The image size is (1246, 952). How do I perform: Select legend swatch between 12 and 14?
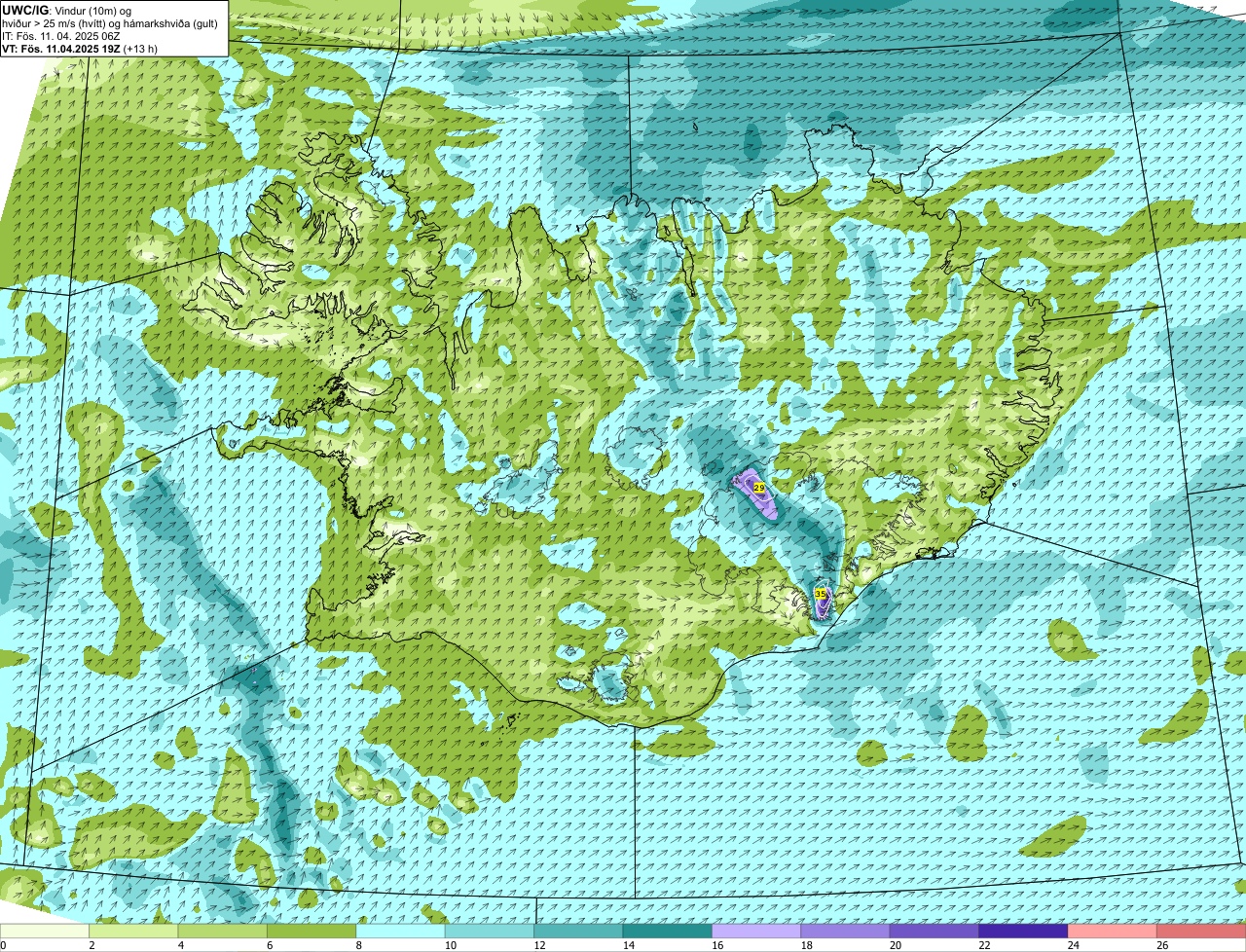pyautogui.click(x=578, y=932)
